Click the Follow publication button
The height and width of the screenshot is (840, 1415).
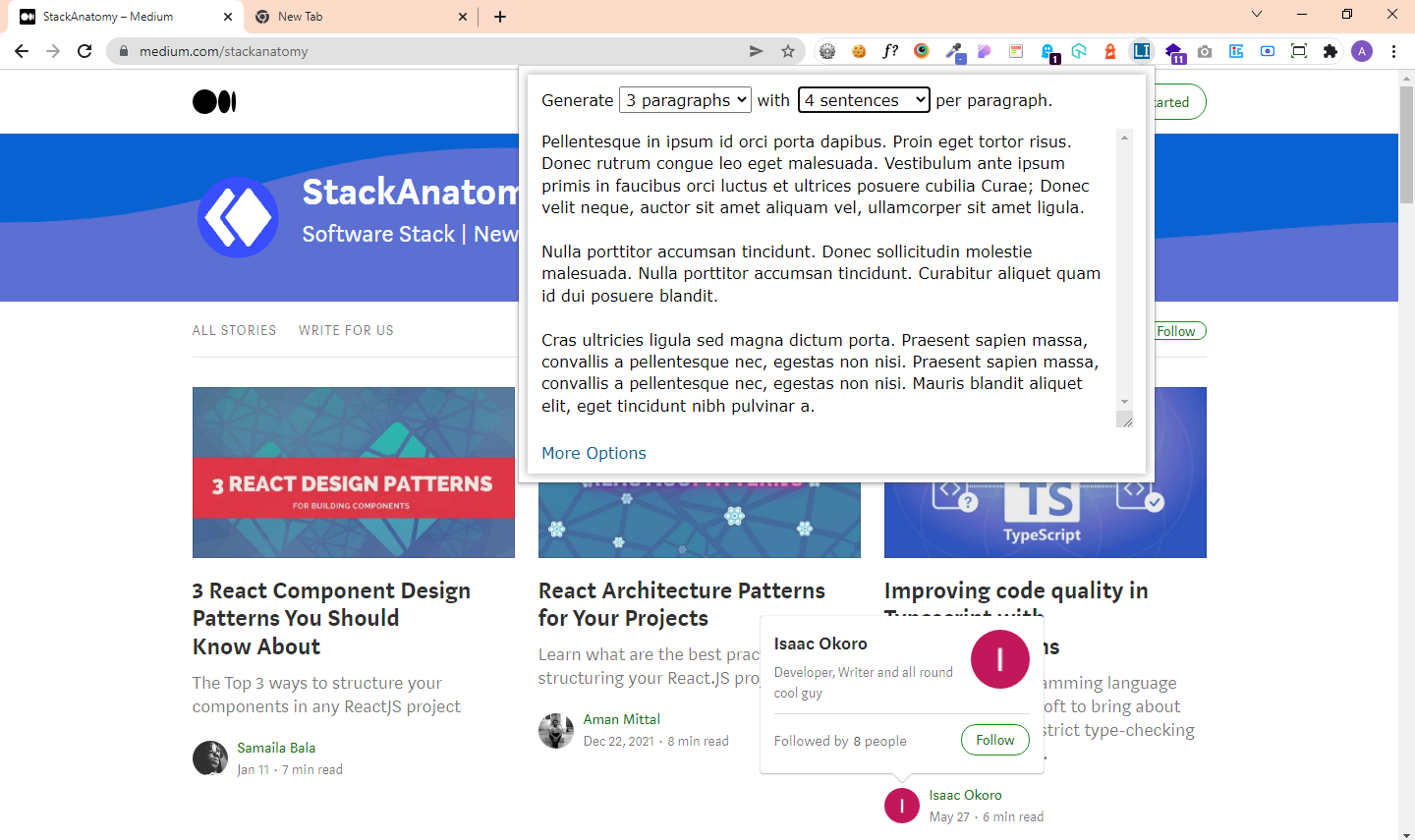tap(1177, 331)
